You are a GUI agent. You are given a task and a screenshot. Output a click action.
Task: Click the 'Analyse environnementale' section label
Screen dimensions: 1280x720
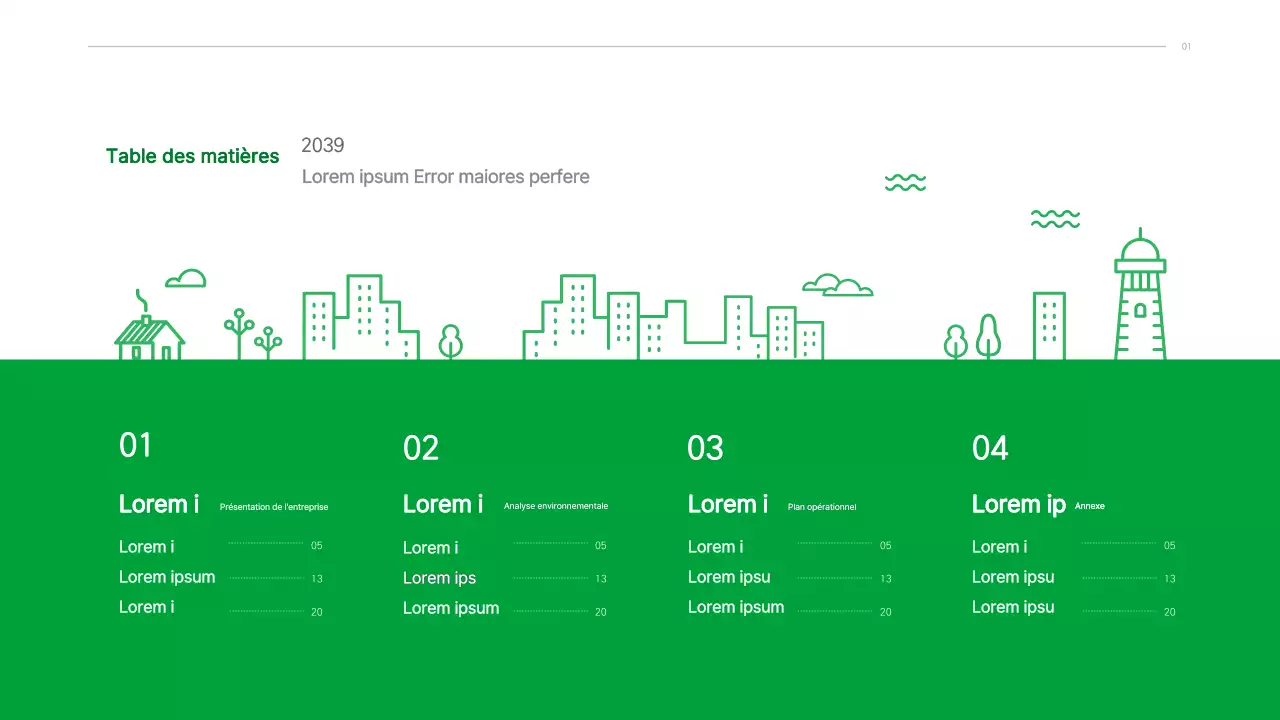pyautogui.click(x=556, y=506)
